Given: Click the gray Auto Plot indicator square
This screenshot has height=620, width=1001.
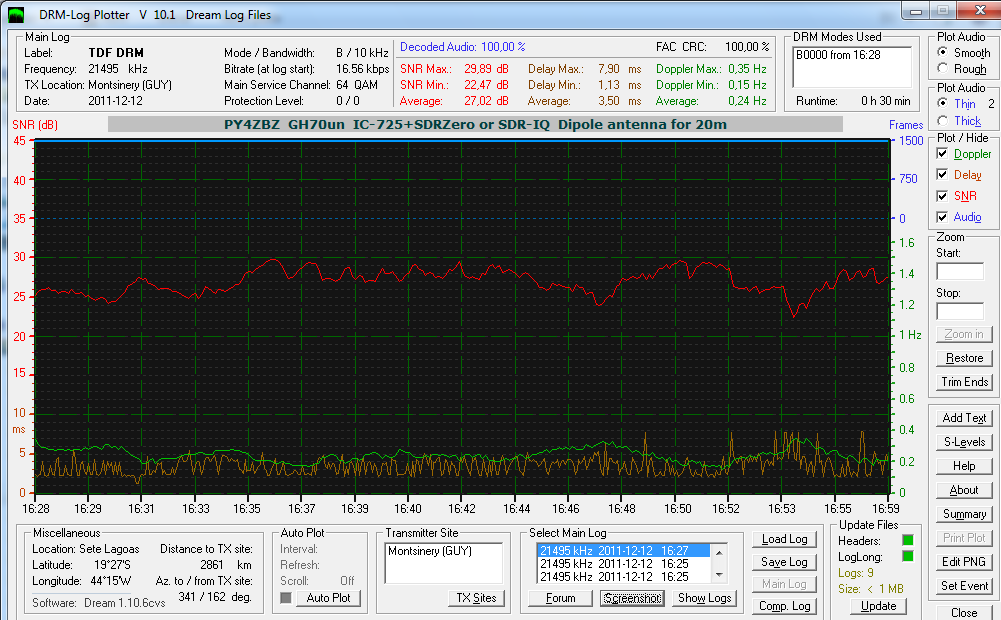Looking at the screenshot, I should coord(285,598).
